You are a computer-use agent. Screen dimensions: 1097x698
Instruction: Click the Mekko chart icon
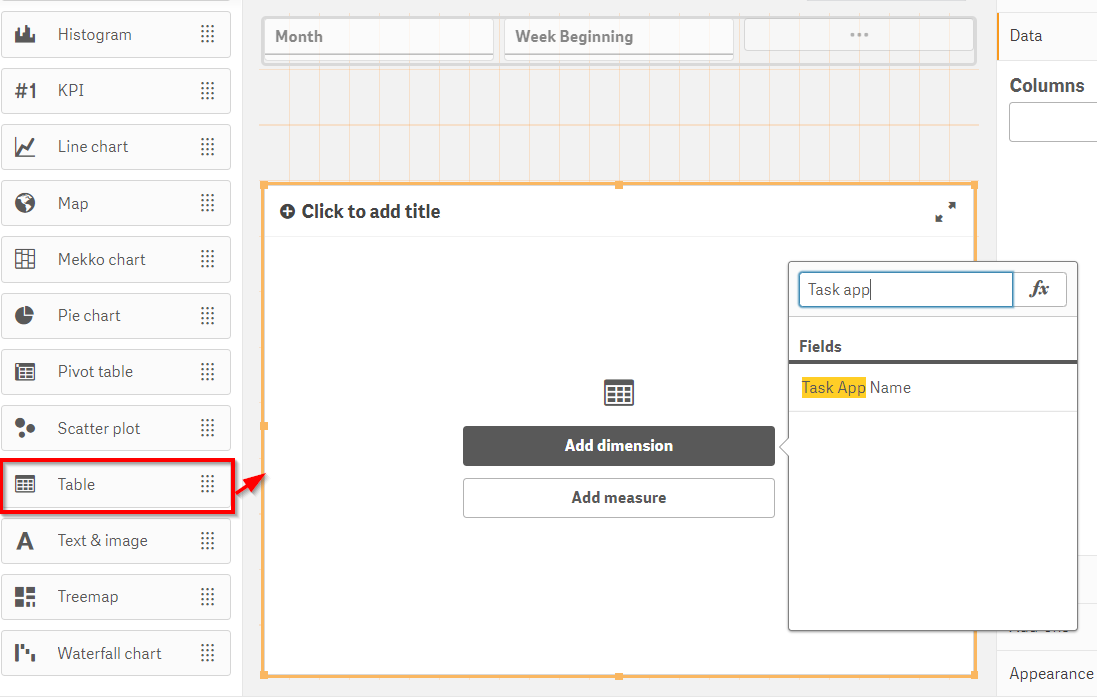(25, 259)
